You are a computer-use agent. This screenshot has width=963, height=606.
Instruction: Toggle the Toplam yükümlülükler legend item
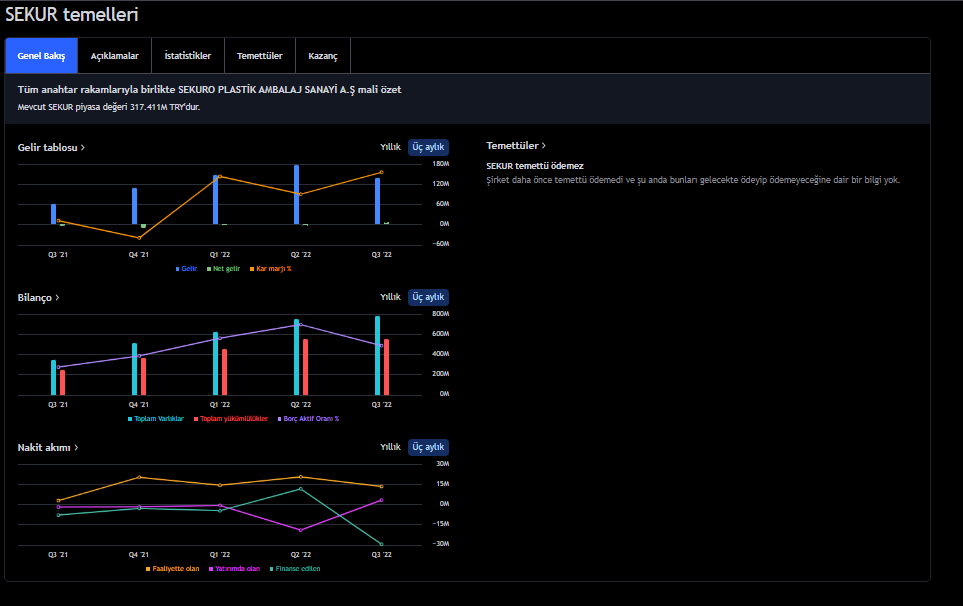pos(231,419)
